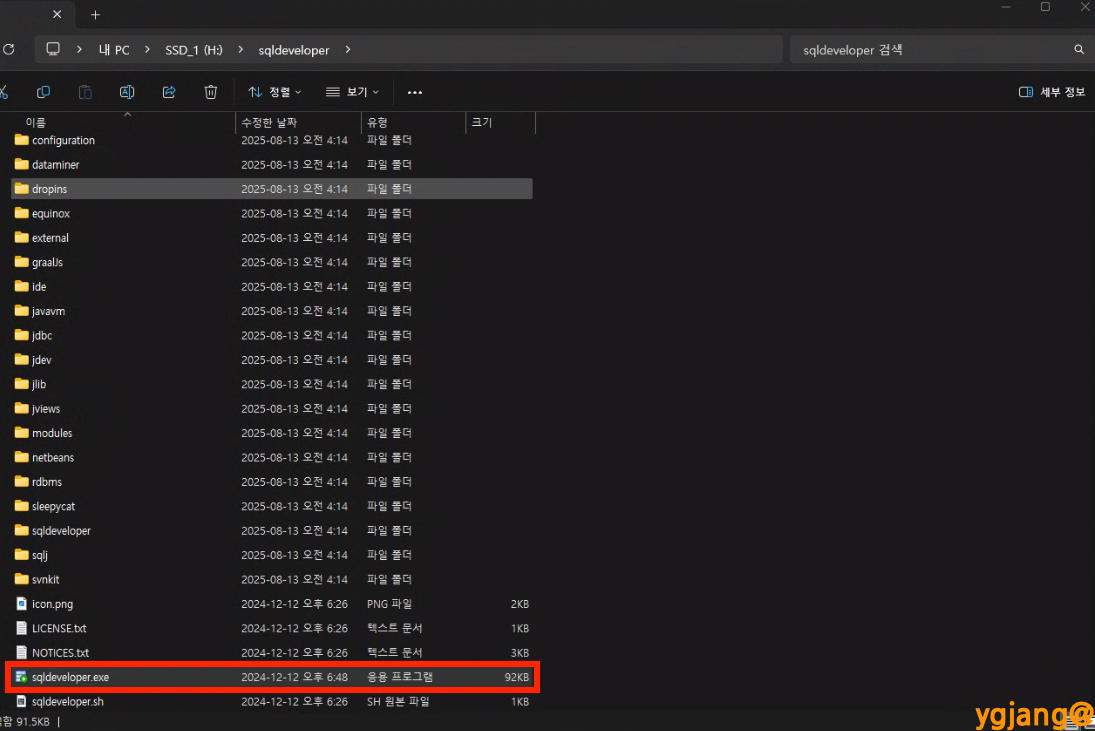
Task: Expand chevron after sqldeveloper breadcrumb
Action: tap(348, 50)
